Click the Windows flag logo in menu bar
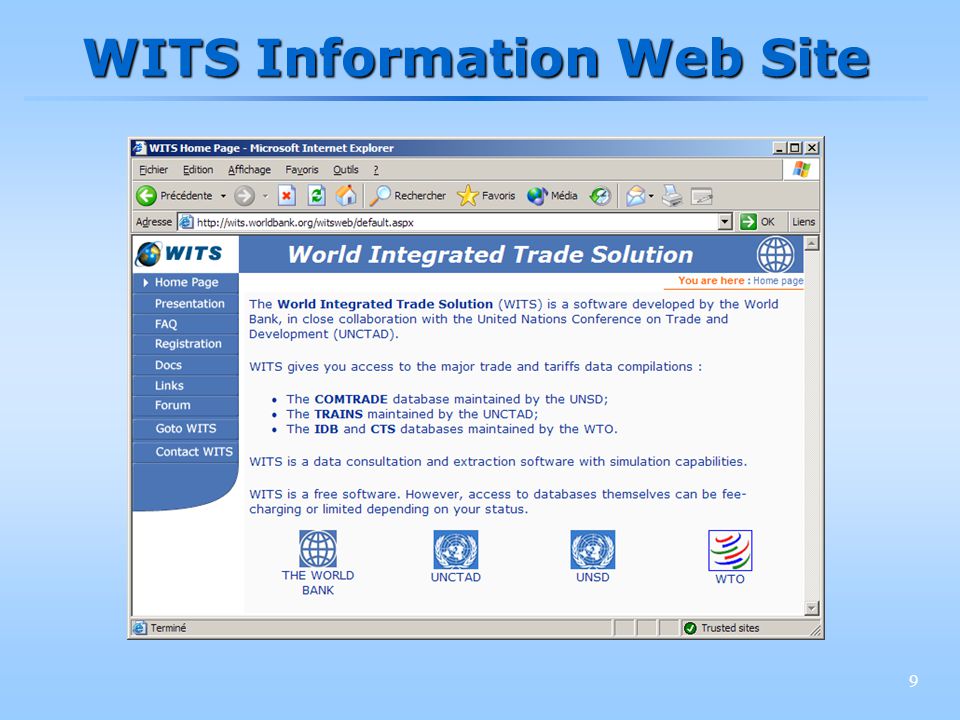The height and width of the screenshot is (720, 960). point(801,170)
